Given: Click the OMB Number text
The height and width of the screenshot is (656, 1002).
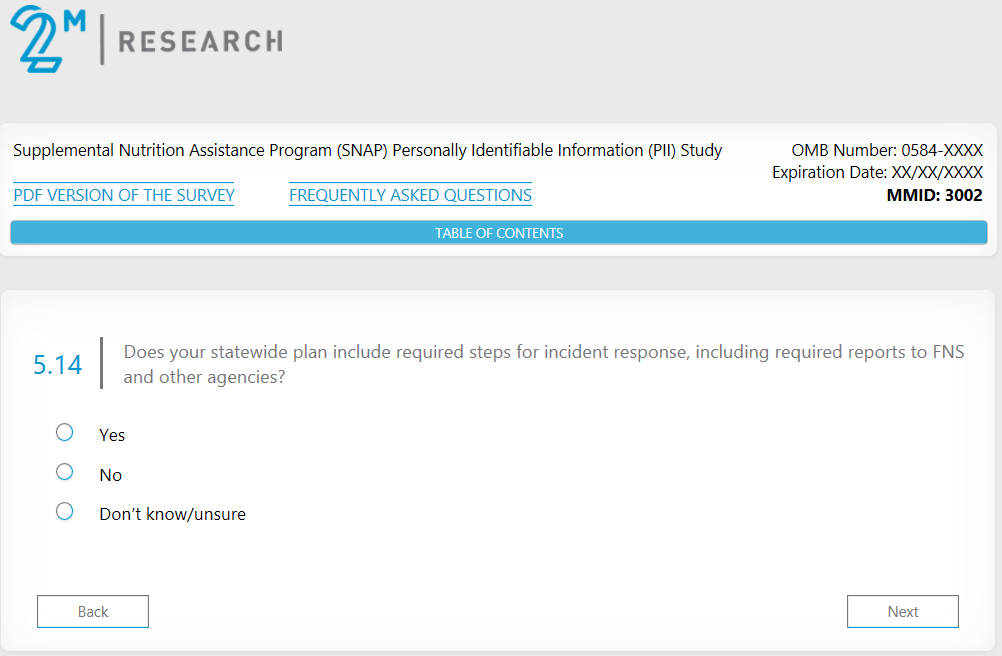Looking at the screenshot, I should pyautogui.click(x=887, y=151).
